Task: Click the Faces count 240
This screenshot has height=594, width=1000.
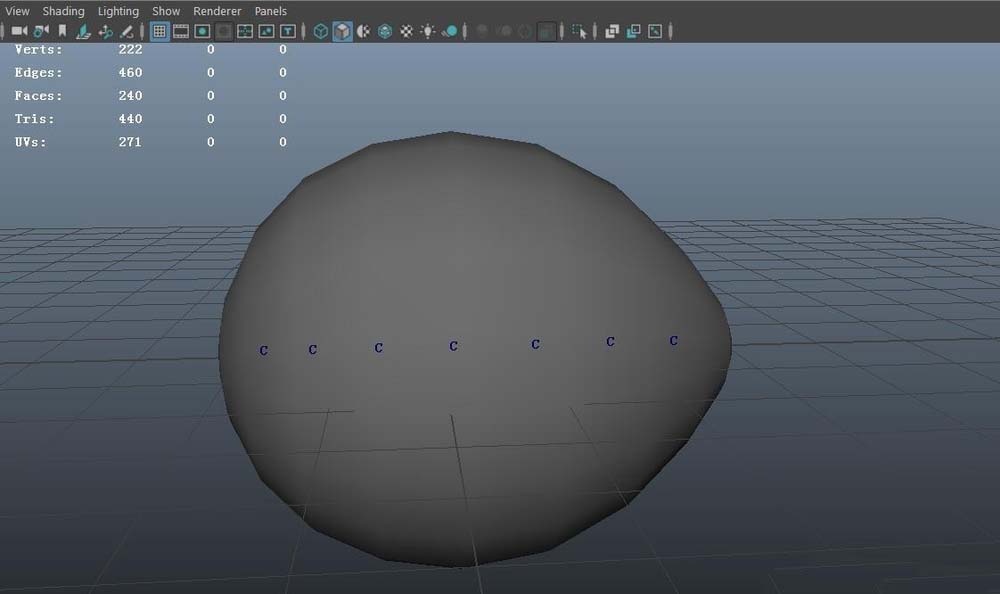Action: click(130, 96)
